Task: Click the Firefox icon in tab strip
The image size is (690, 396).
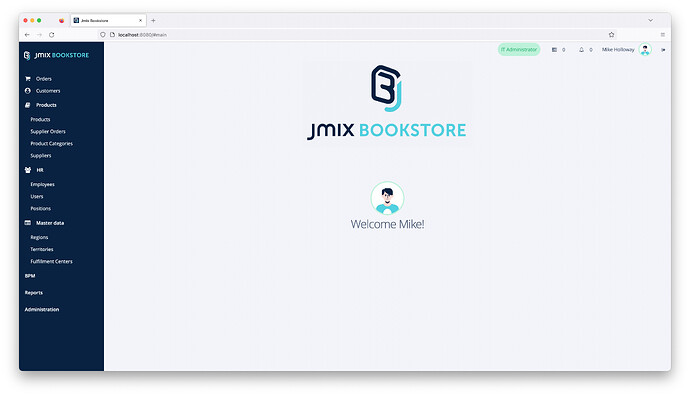Action: pyautogui.click(x=62, y=21)
